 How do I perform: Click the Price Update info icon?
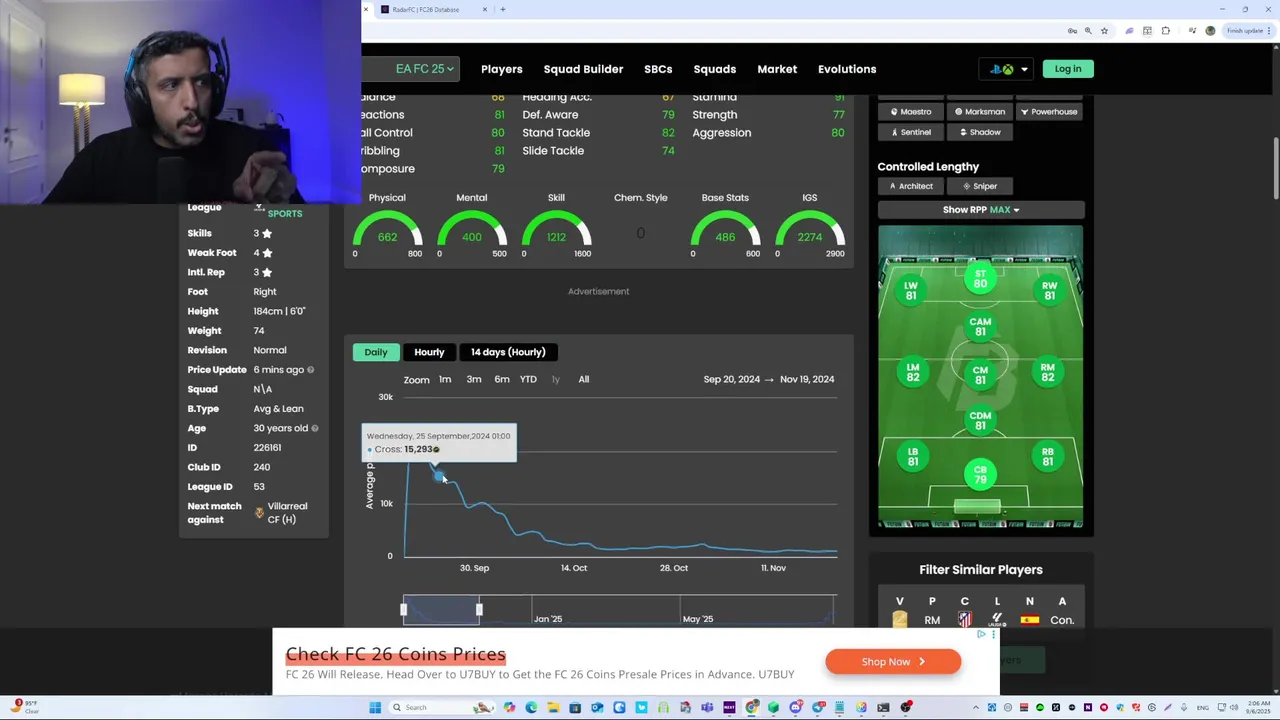310,370
